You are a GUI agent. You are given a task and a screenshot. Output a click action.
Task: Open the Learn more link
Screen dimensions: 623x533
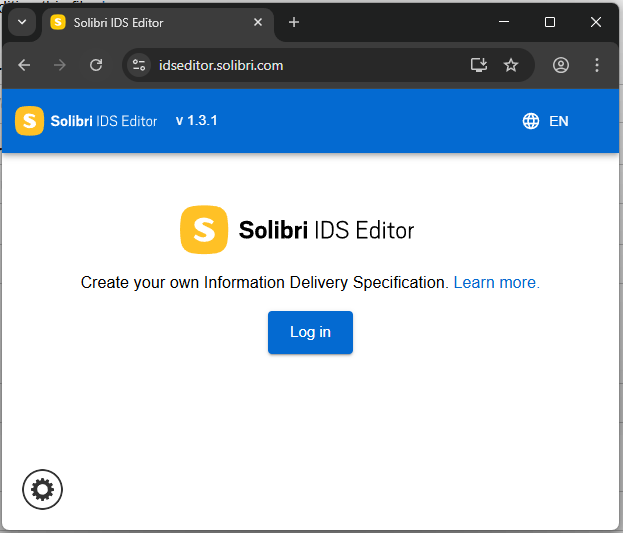[496, 283]
